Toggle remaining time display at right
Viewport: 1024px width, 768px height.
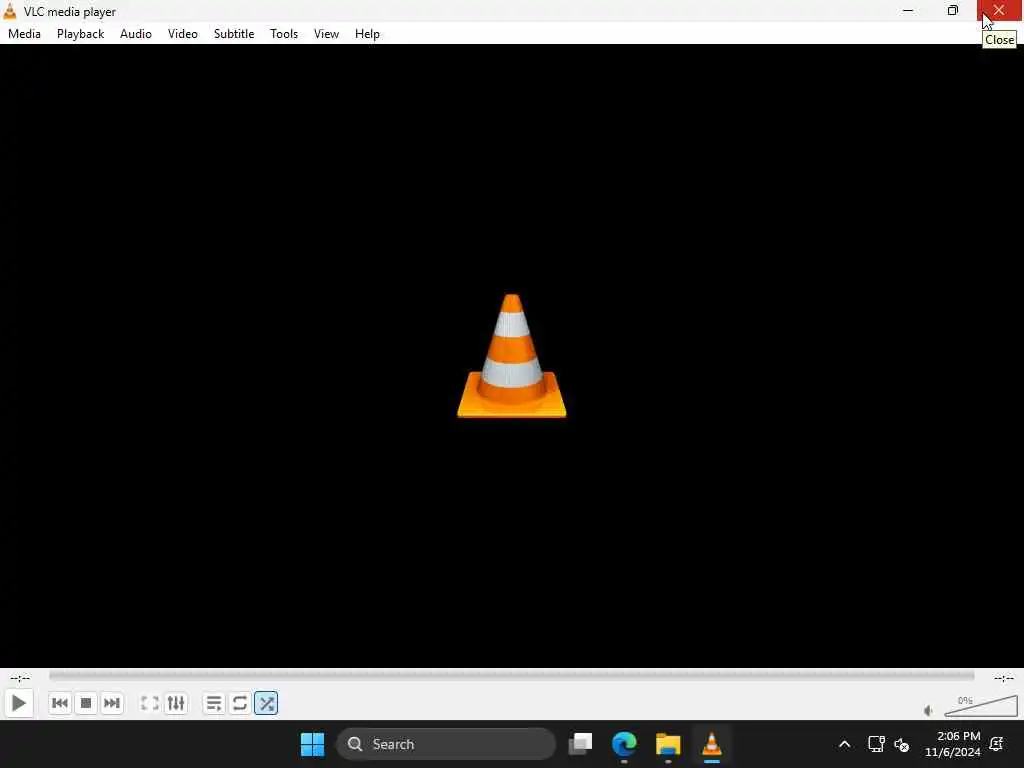coord(1004,678)
